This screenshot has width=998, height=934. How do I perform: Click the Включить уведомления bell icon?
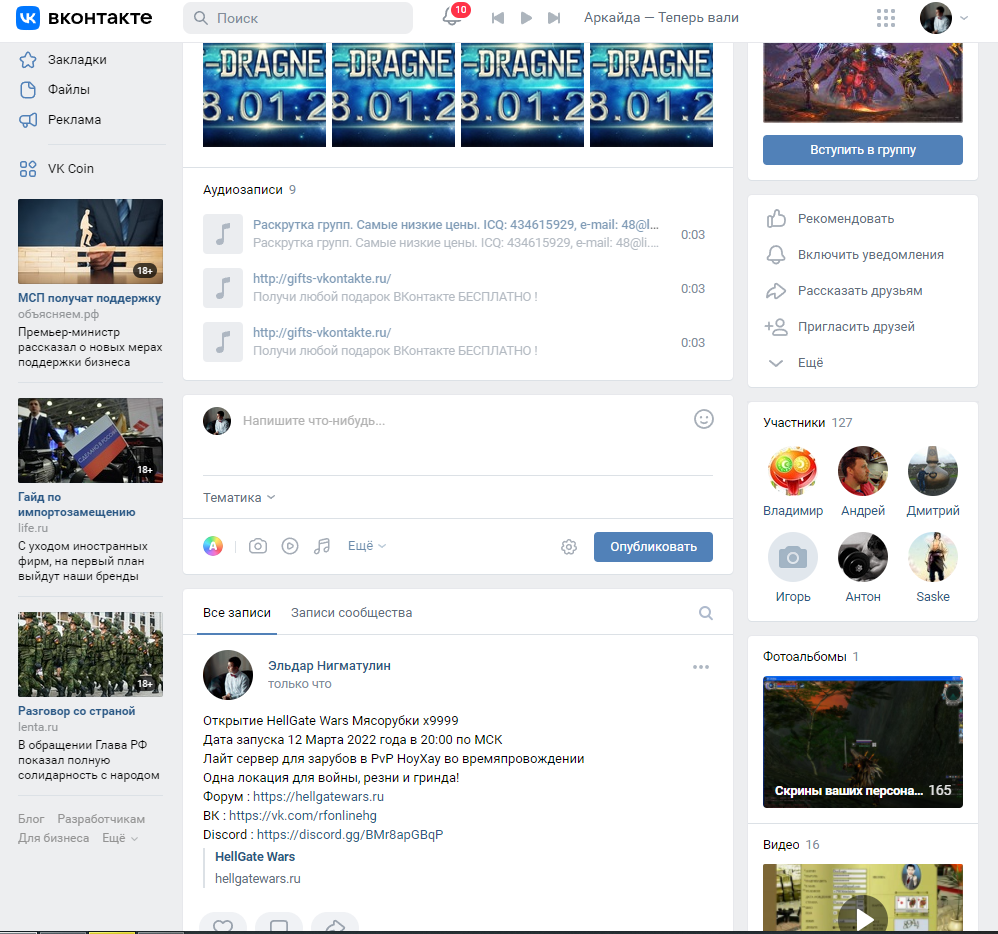(x=775, y=255)
